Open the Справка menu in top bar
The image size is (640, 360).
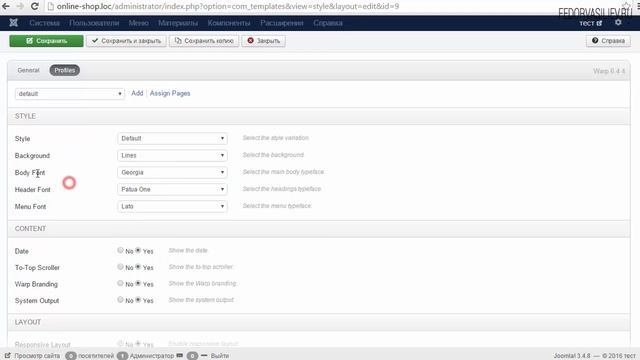click(328, 23)
